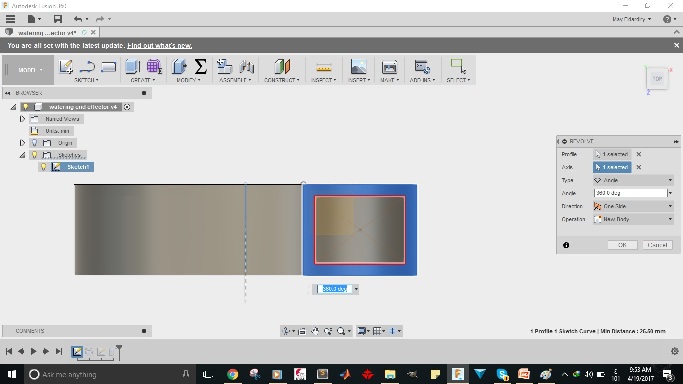683x384 pixels.
Task: Click the Create Sketch icon
Action: (x=66, y=67)
